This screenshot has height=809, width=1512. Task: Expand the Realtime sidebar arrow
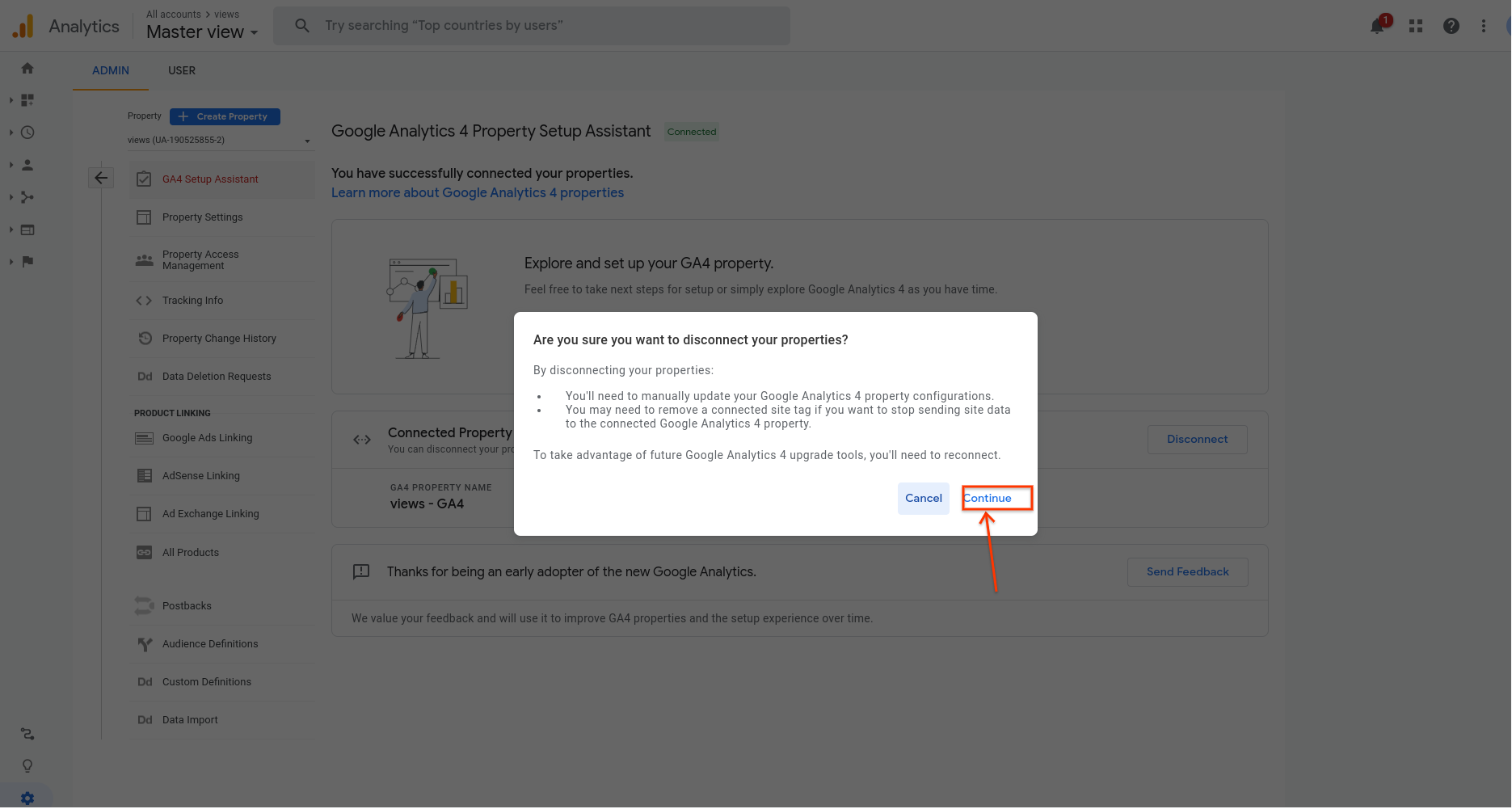tap(11, 133)
